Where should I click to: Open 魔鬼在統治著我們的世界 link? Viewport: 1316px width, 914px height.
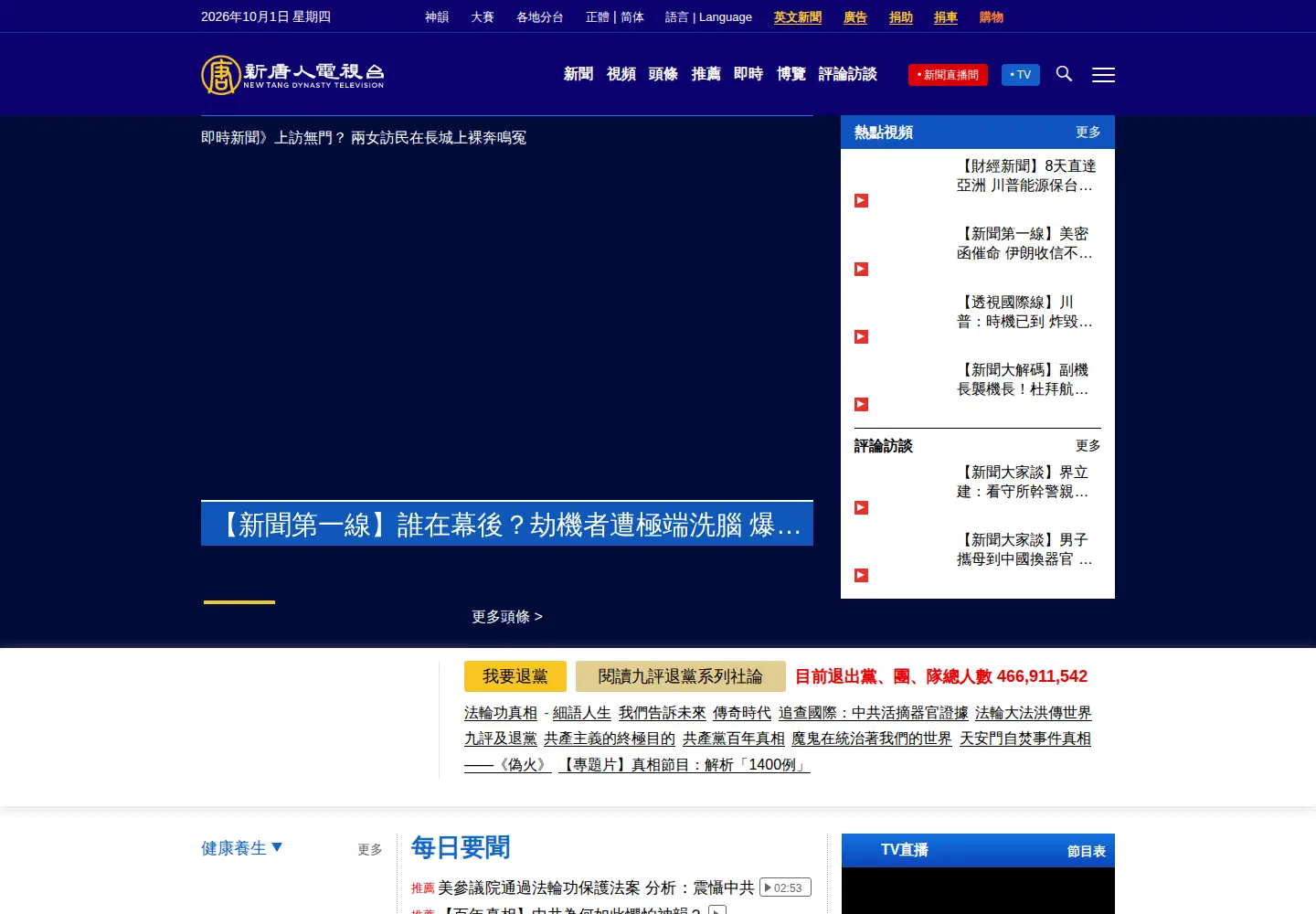872,738
